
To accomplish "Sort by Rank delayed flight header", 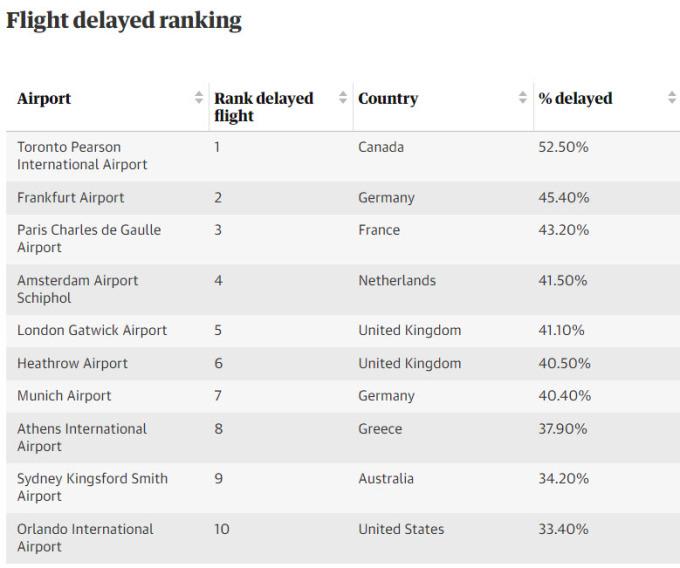I will pyautogui.click(x=263, y=107).
